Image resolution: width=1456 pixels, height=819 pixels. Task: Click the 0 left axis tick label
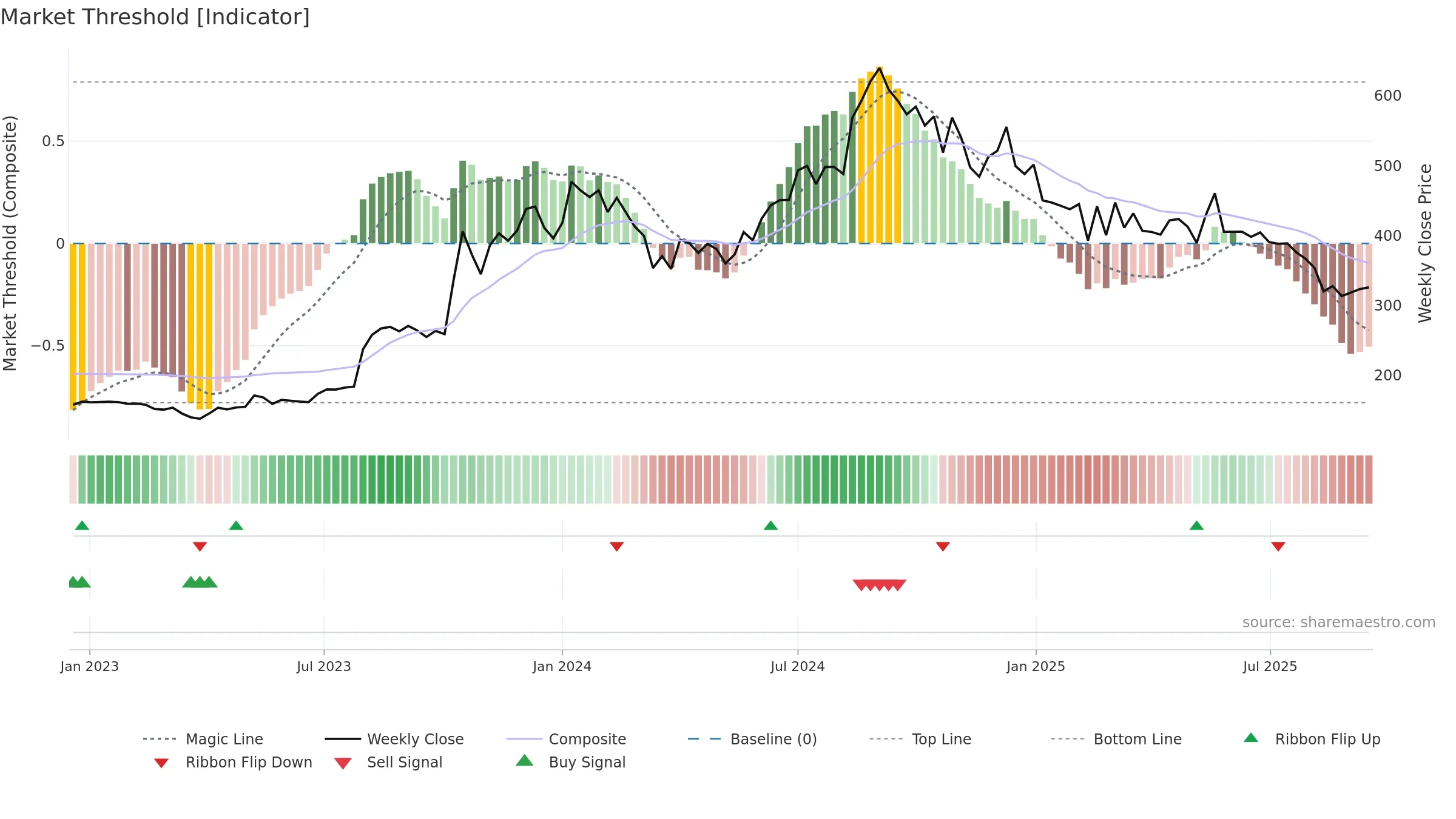tap(60, 244)
